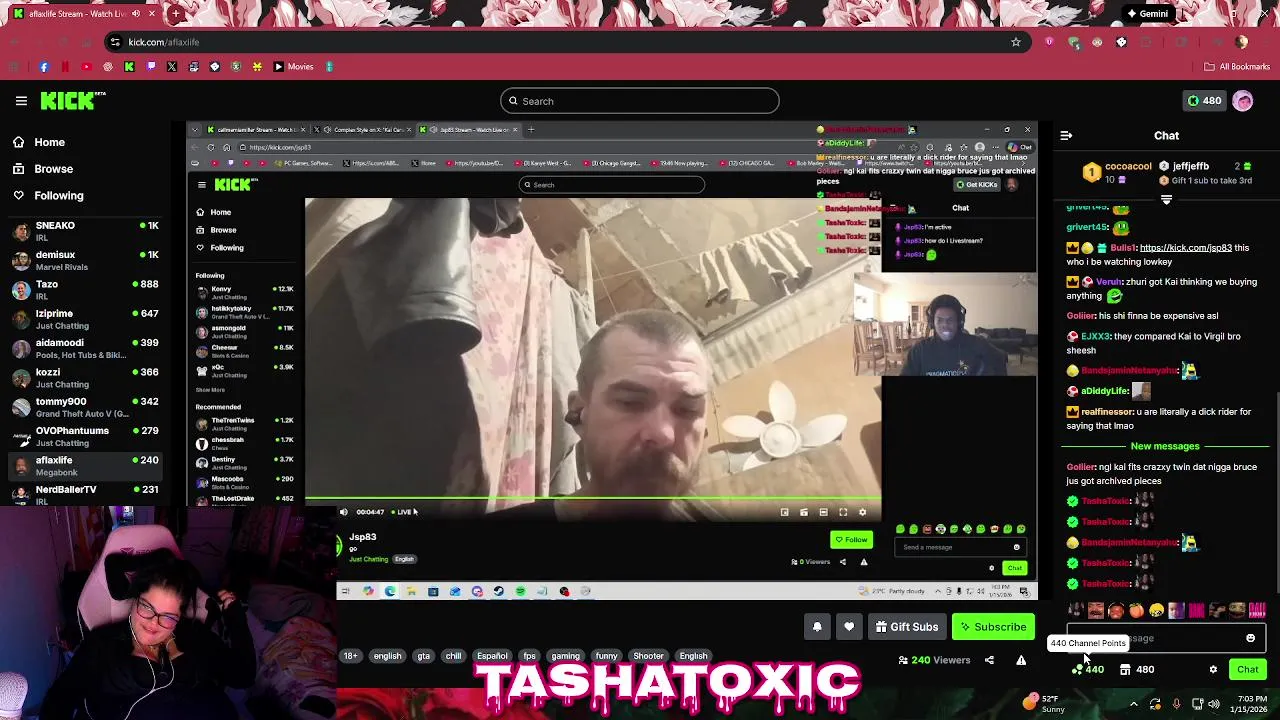Open the emoji picker in chat input
The image size is (1280, 720).
point(1250,638)
